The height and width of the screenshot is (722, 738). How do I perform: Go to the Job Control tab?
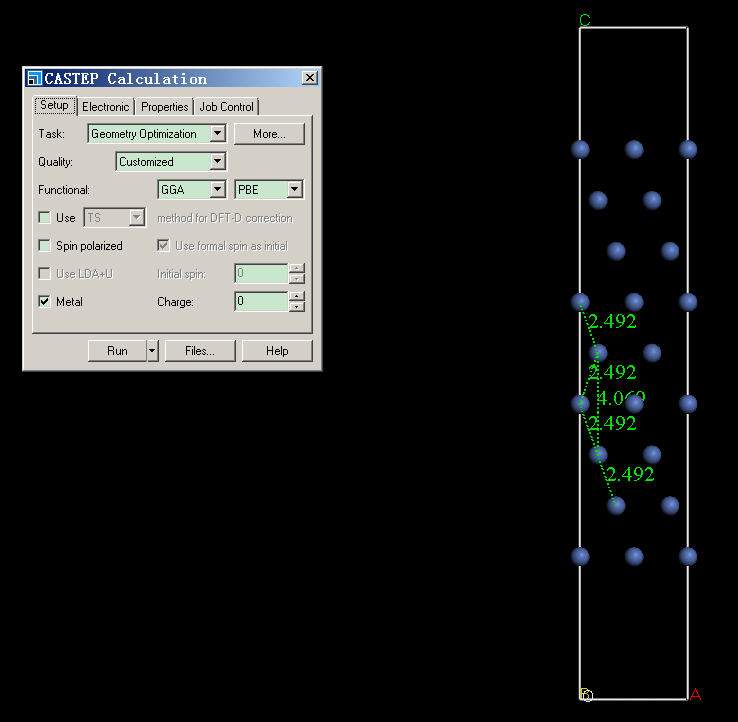click(226, 107)
